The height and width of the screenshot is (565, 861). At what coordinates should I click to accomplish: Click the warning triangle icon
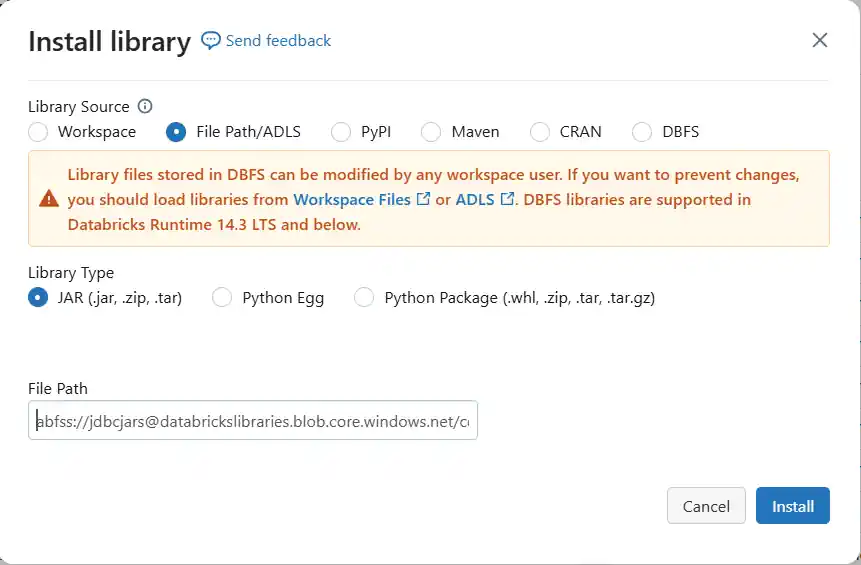click(48, 198)
